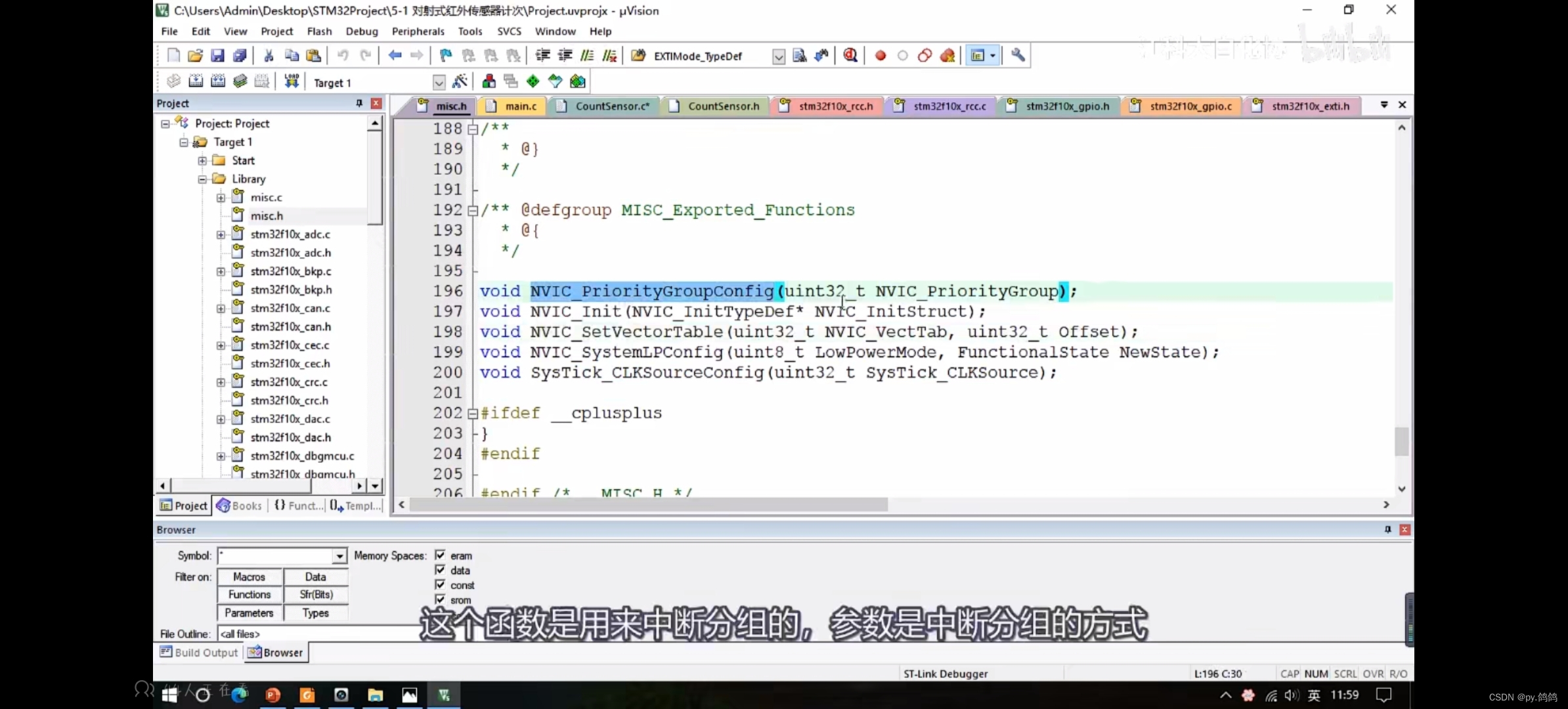This screenshot has height=709, width=1568.
Task: Paste from the clipboard toolbar icon
Action: (314, 56)
